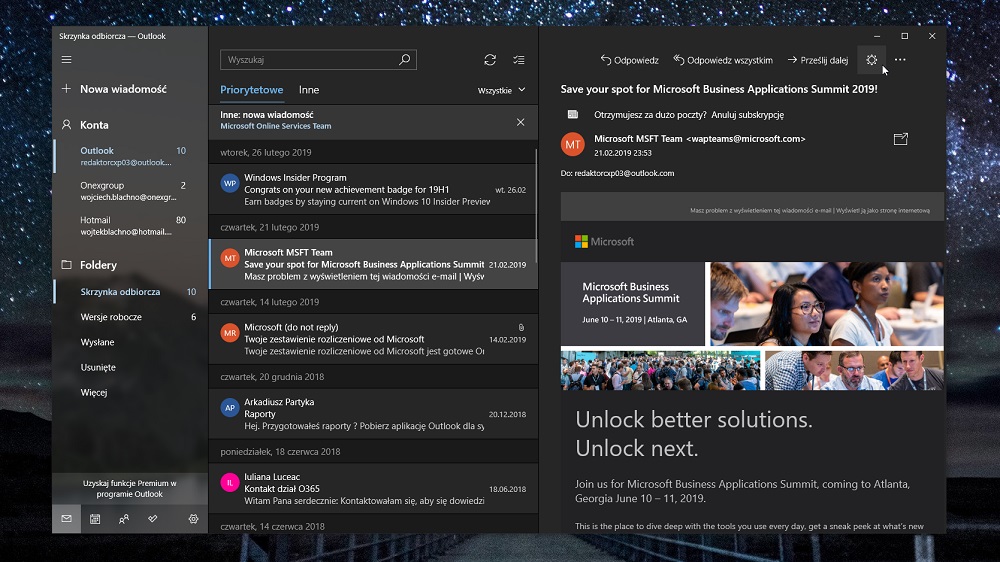Click Anuluj subskrypcję link

pos(747,115)
